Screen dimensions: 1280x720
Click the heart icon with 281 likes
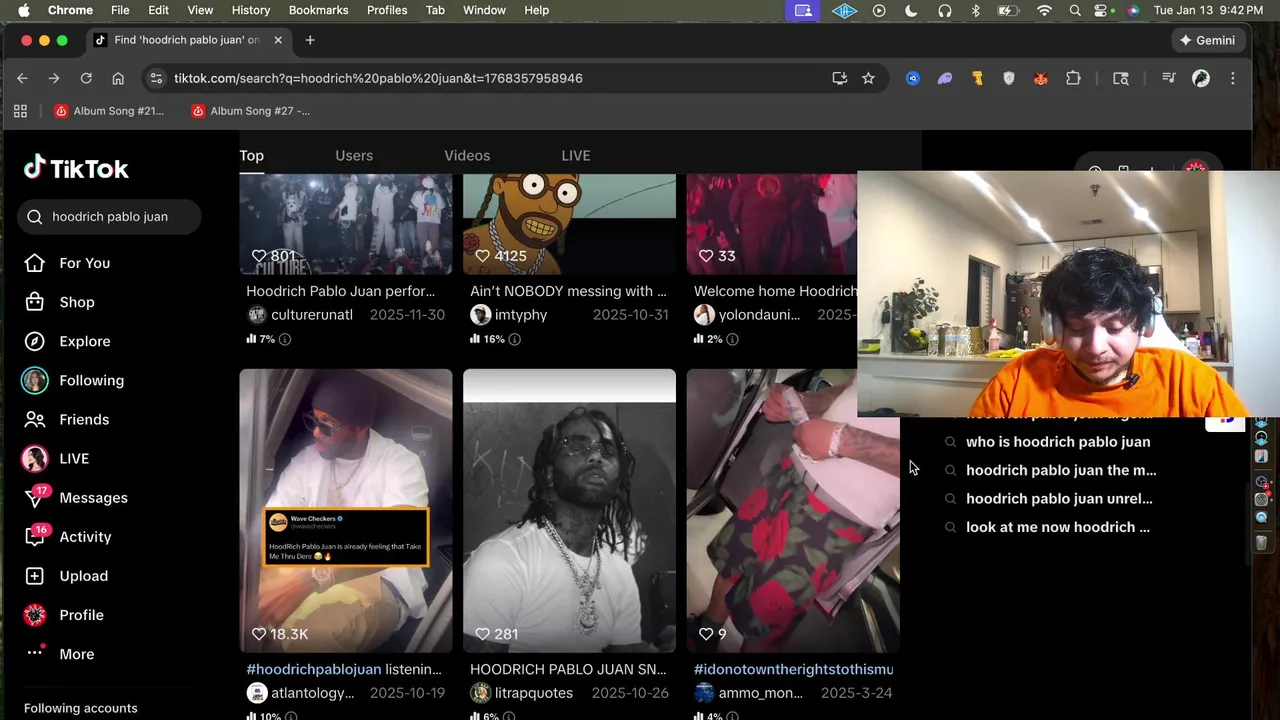pyautogui.click(x=482, y=634)
